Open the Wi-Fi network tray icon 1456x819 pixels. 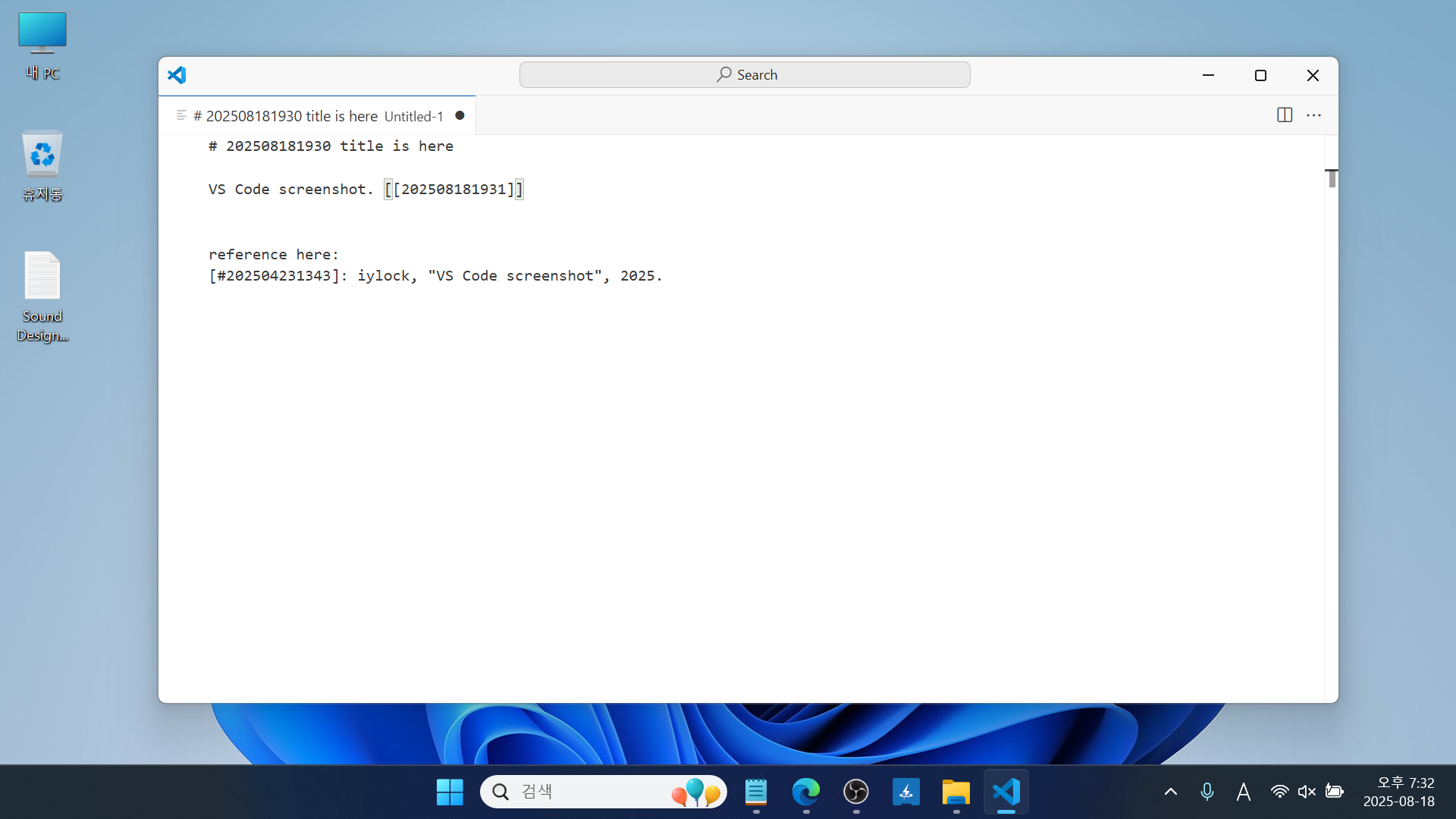pos(1279,792)
